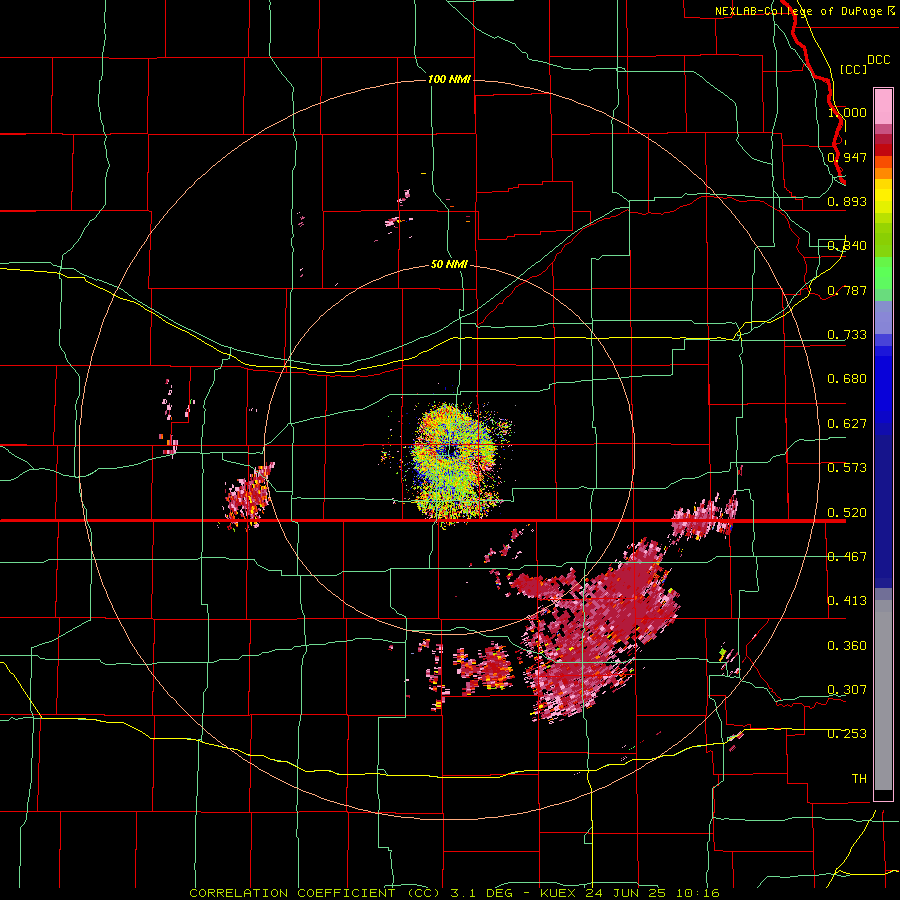Click the 0.573 scale value
This screenshot has height=900, width=900.
847,468
